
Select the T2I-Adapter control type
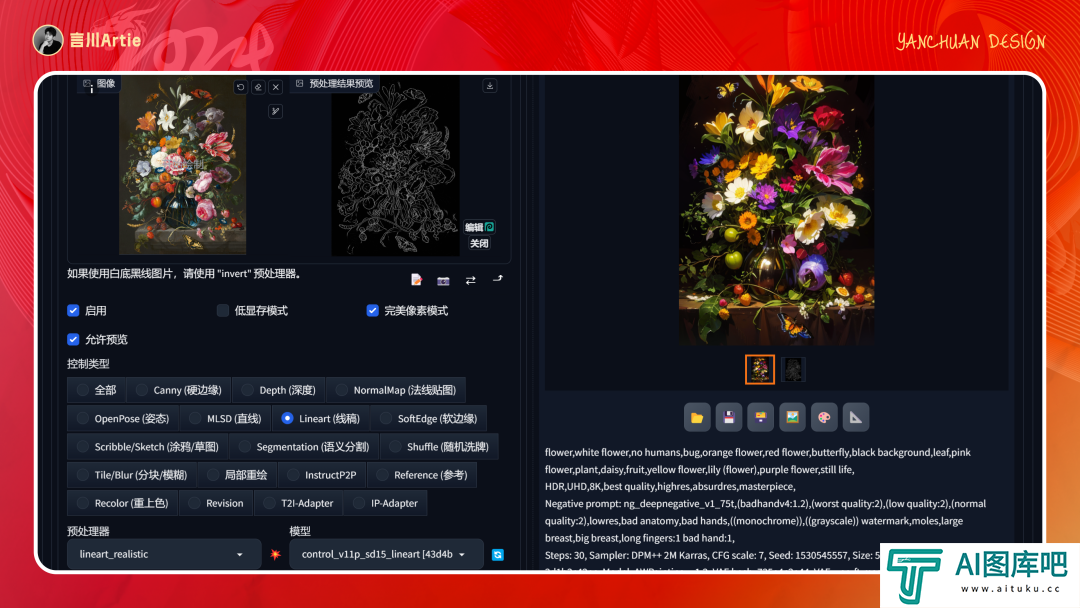298,503
